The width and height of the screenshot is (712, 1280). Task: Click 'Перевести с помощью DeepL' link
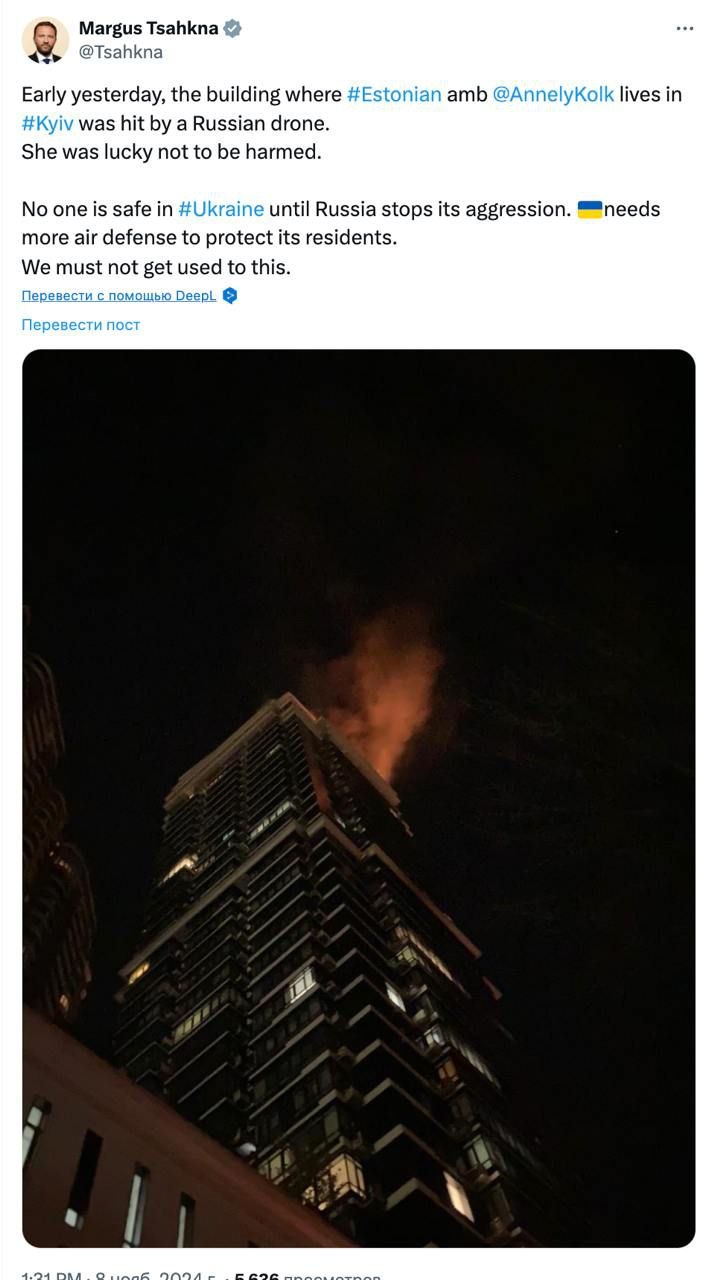coord(119,296)
